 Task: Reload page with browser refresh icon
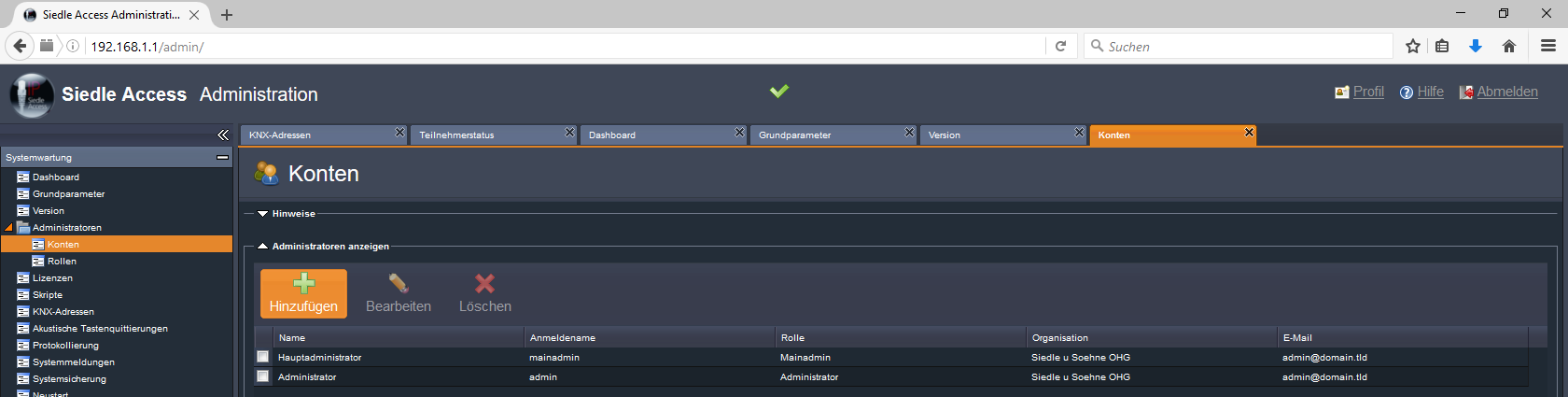[x=1060, y=46]
